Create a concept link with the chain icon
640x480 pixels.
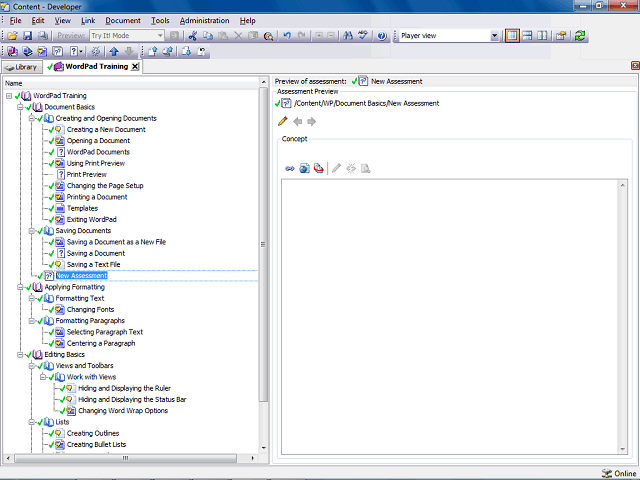(290, 168)
